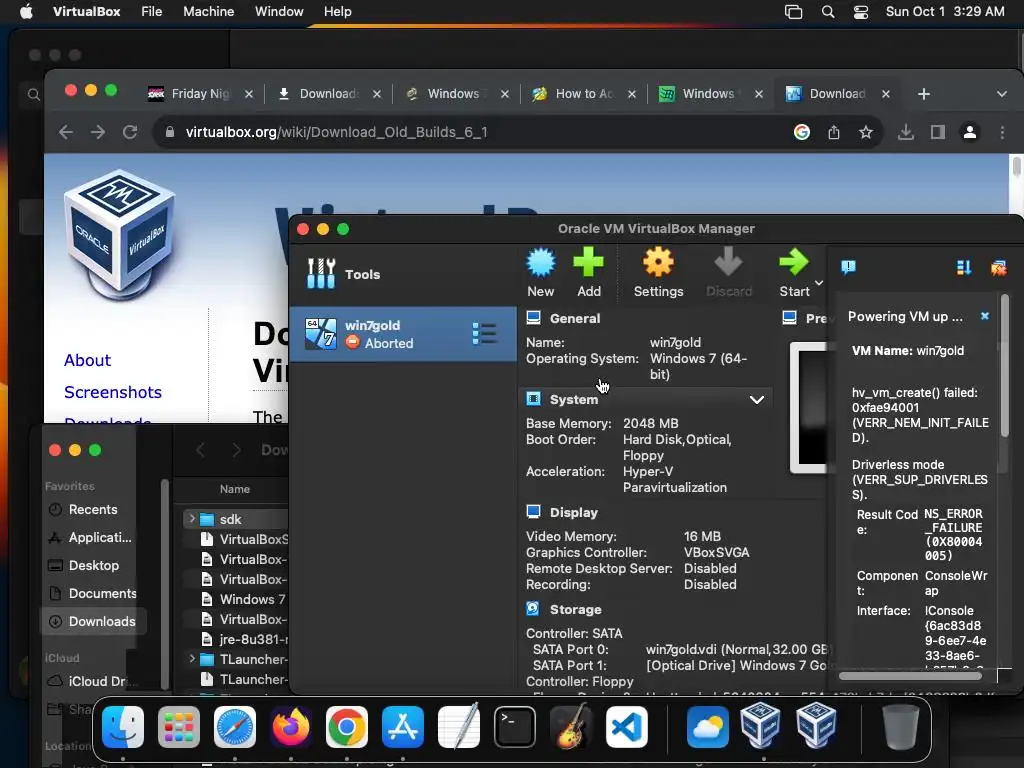Open Recents in Finder sidebar
Image resolution: width=1024 pixels, height=768 pixels.
93,509
